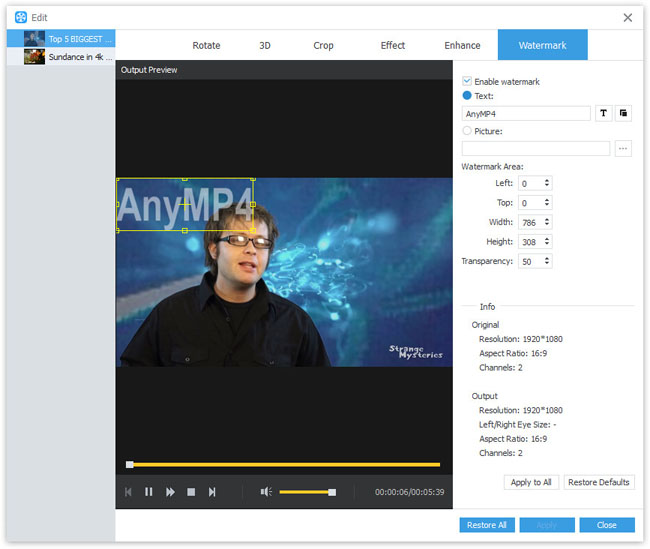Viewport: 650px width, 549px height.
Task: Open the watermark text color picker icon
Action: (x=623, y=114)
